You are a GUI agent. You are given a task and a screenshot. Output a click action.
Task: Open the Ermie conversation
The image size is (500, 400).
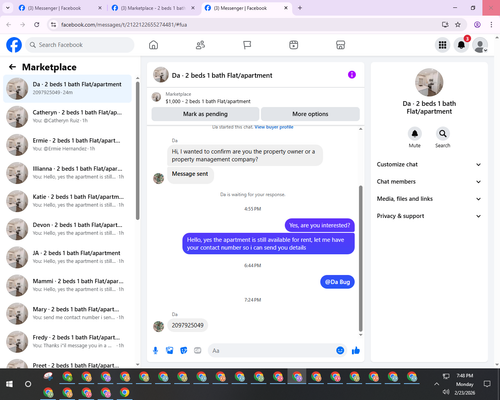(67, 145)
